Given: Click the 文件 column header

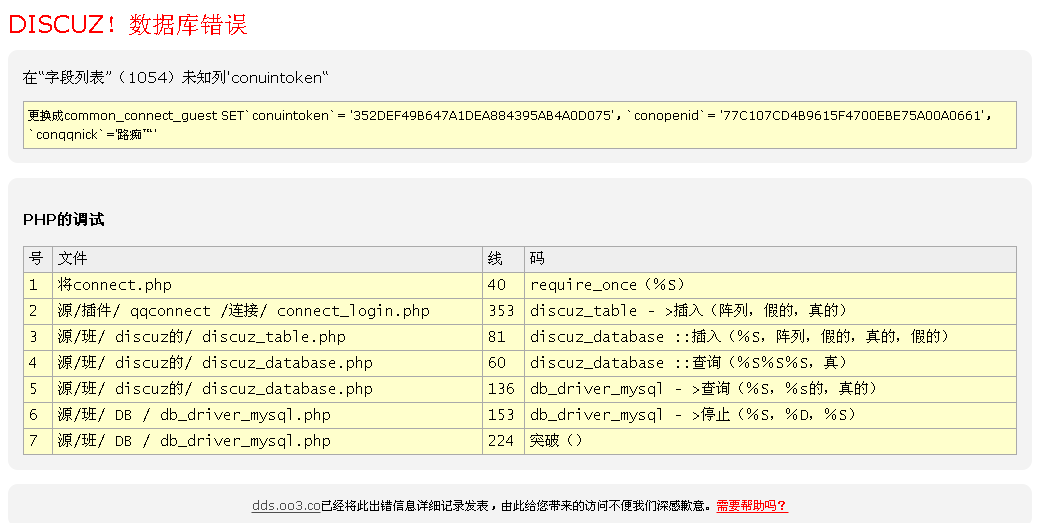Looking at the screenshot, I should (x=267, y=259).
